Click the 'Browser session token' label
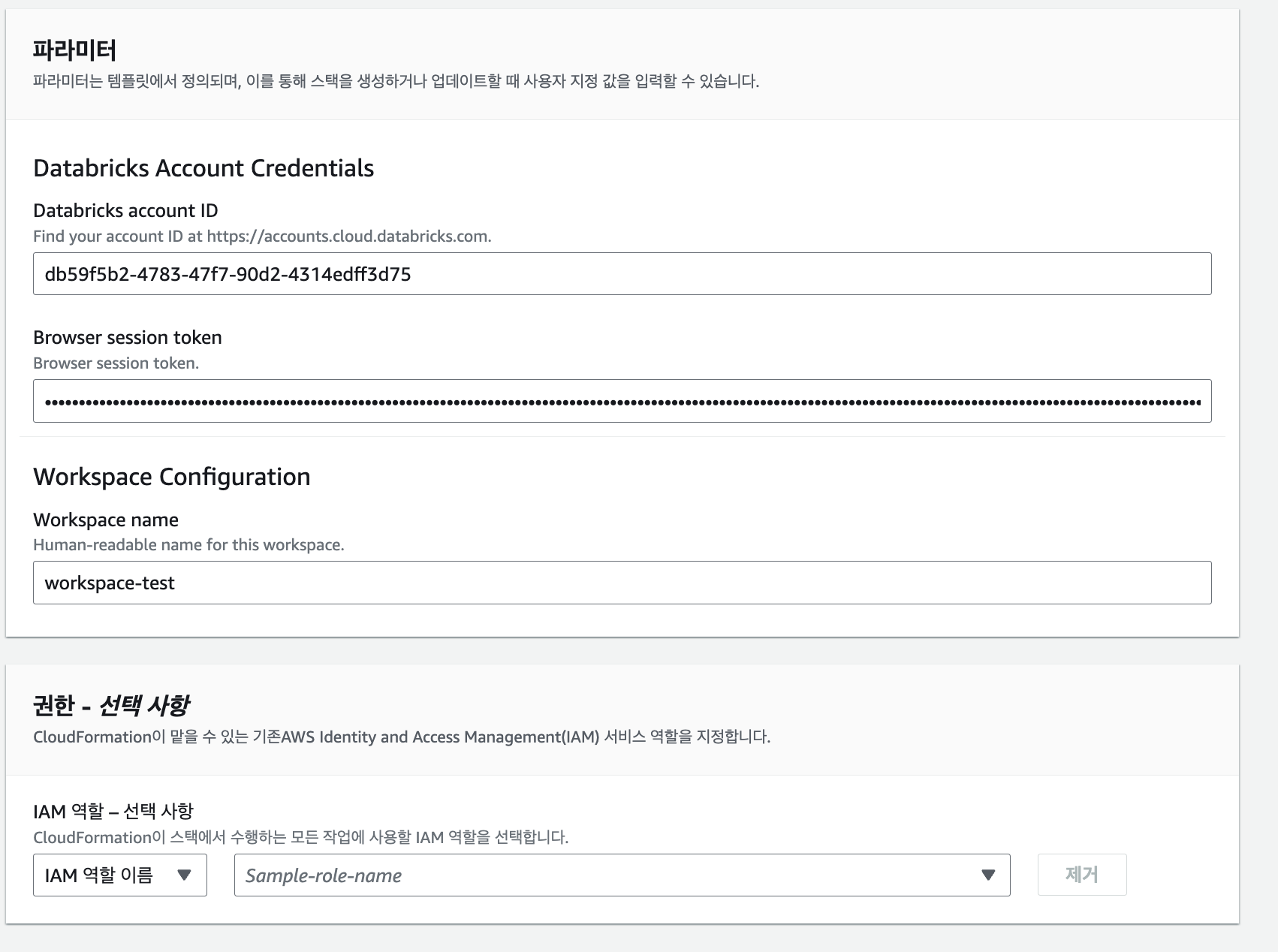 [x=128, y=338]
